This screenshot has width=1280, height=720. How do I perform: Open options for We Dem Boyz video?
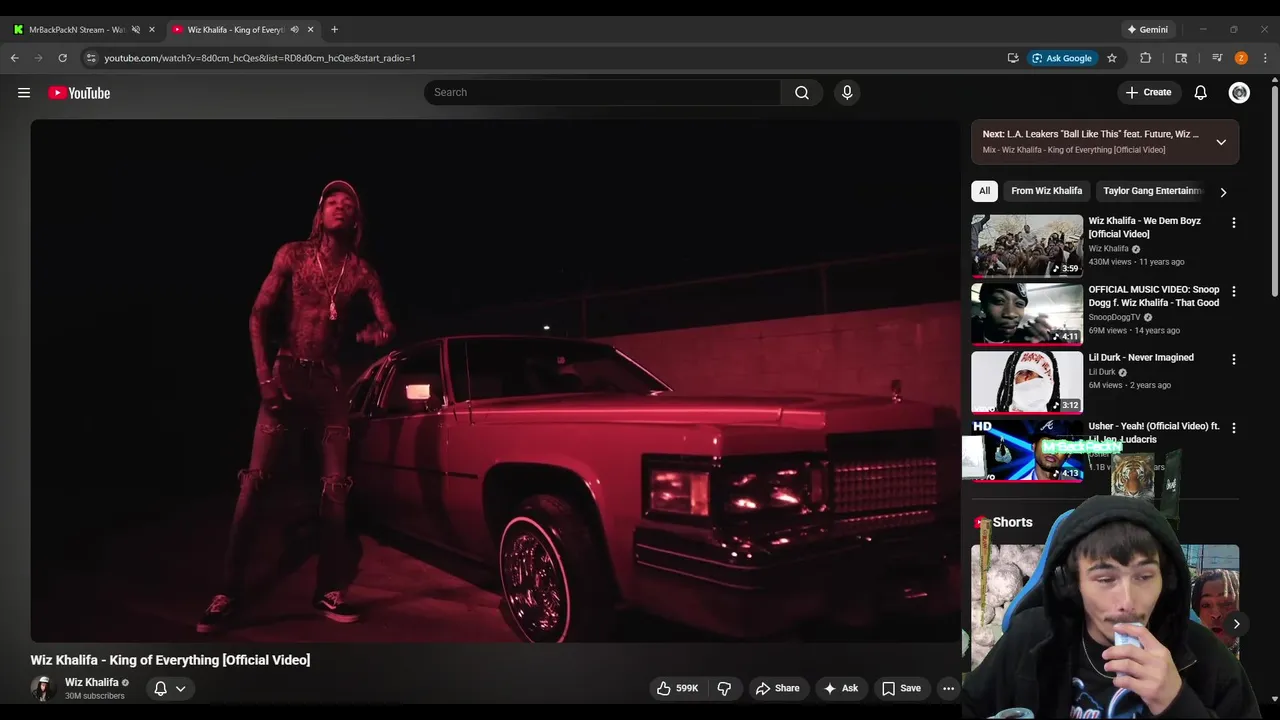(x=1233, y=223)
